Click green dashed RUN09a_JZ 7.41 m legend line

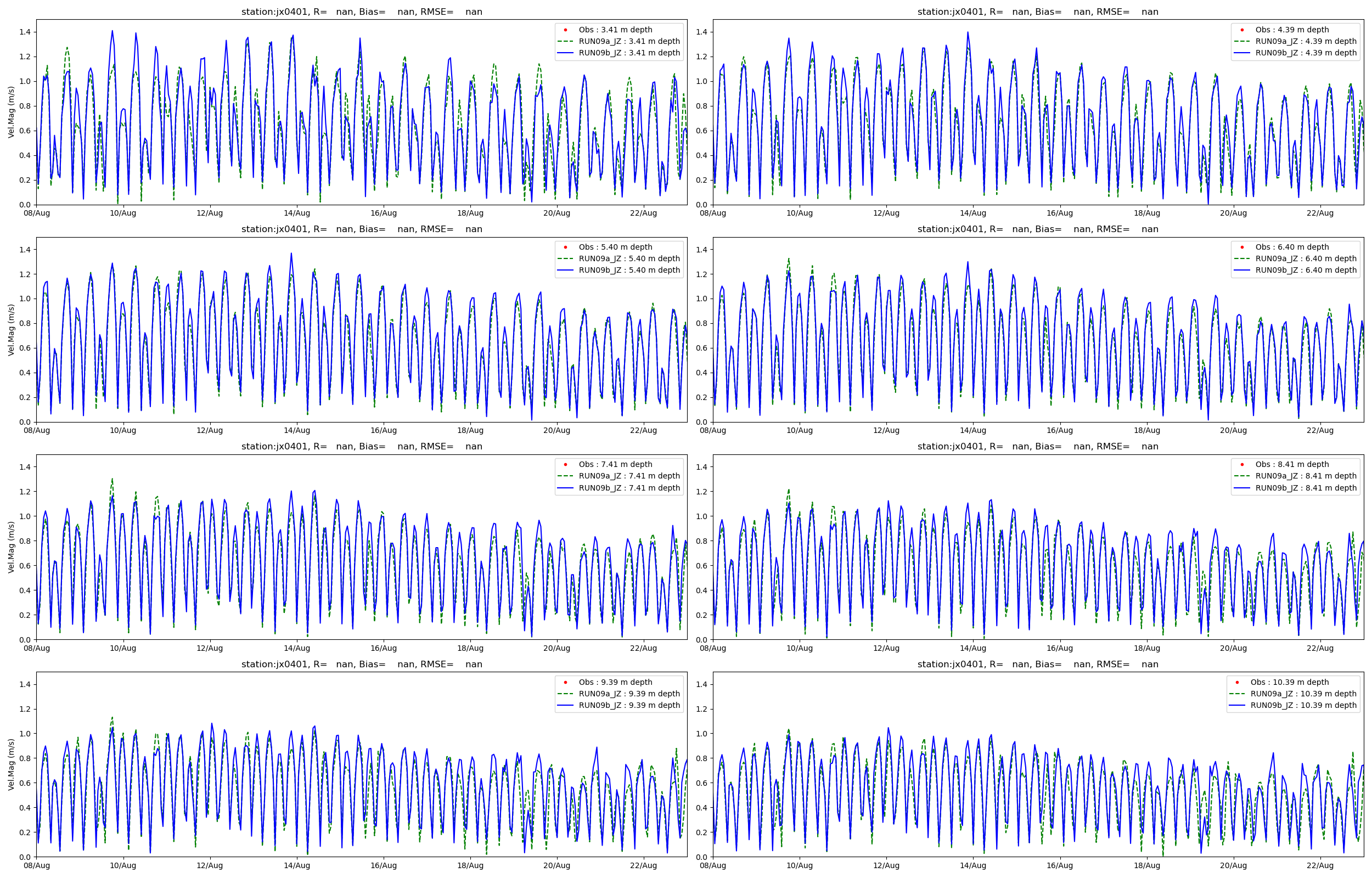point(565,476)
